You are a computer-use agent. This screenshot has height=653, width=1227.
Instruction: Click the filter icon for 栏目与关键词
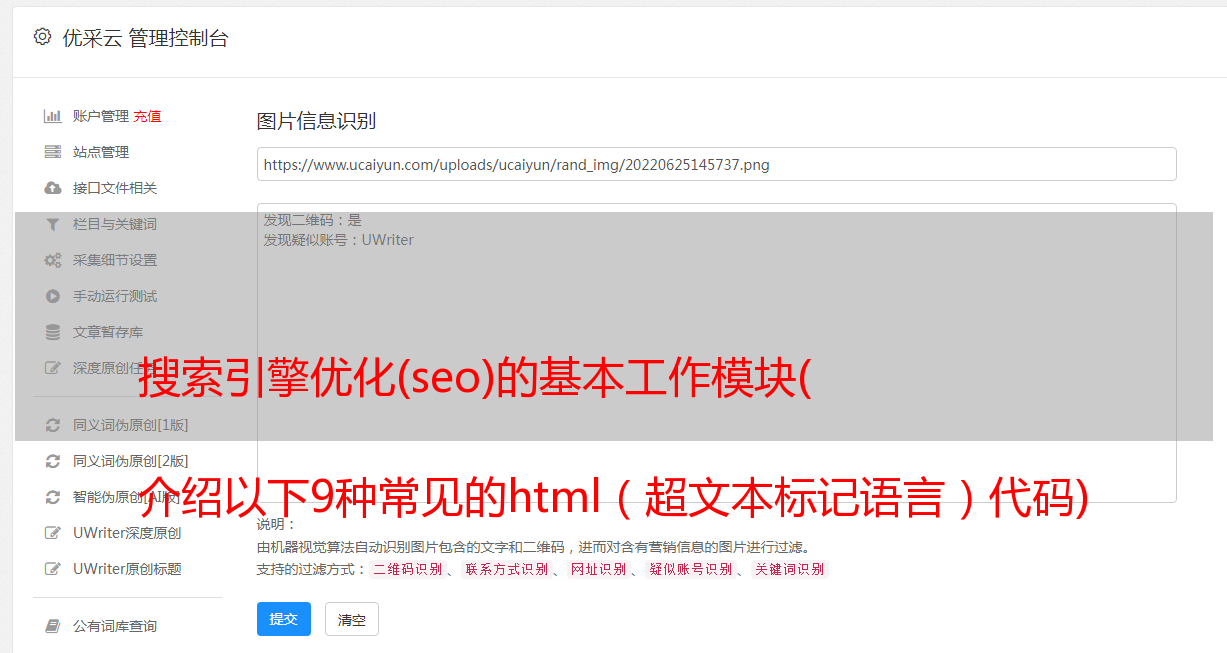[53, 224]
